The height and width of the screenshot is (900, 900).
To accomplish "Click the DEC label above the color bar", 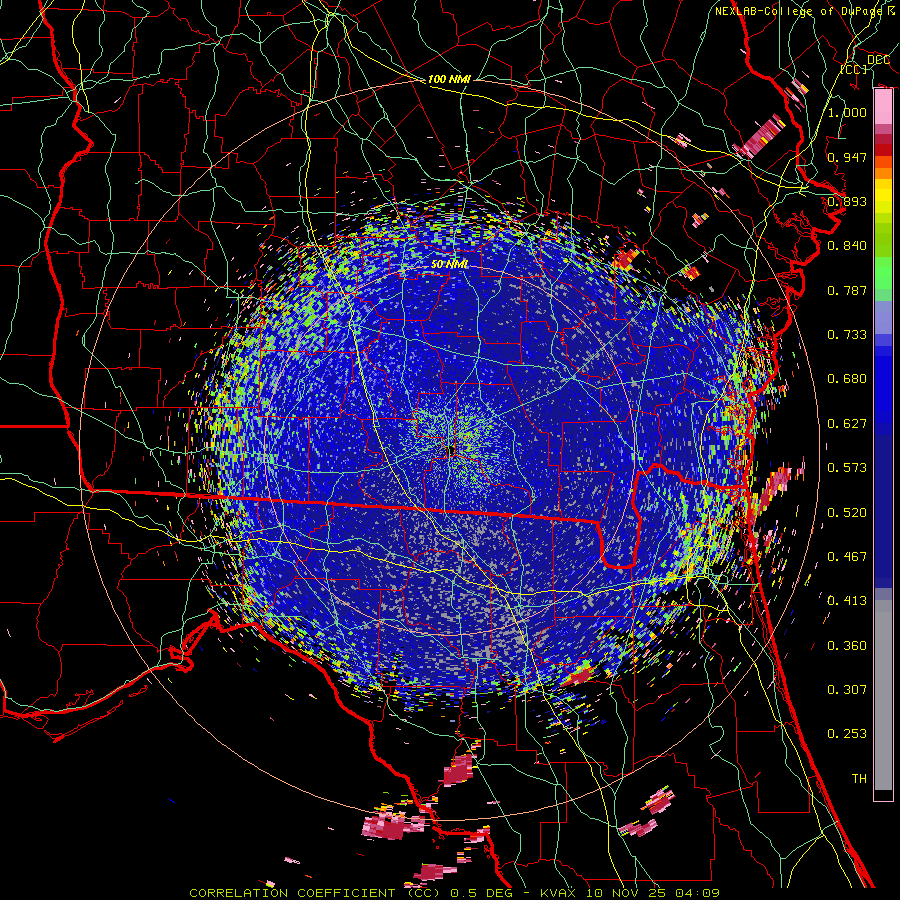I will (x=878, y=60).
